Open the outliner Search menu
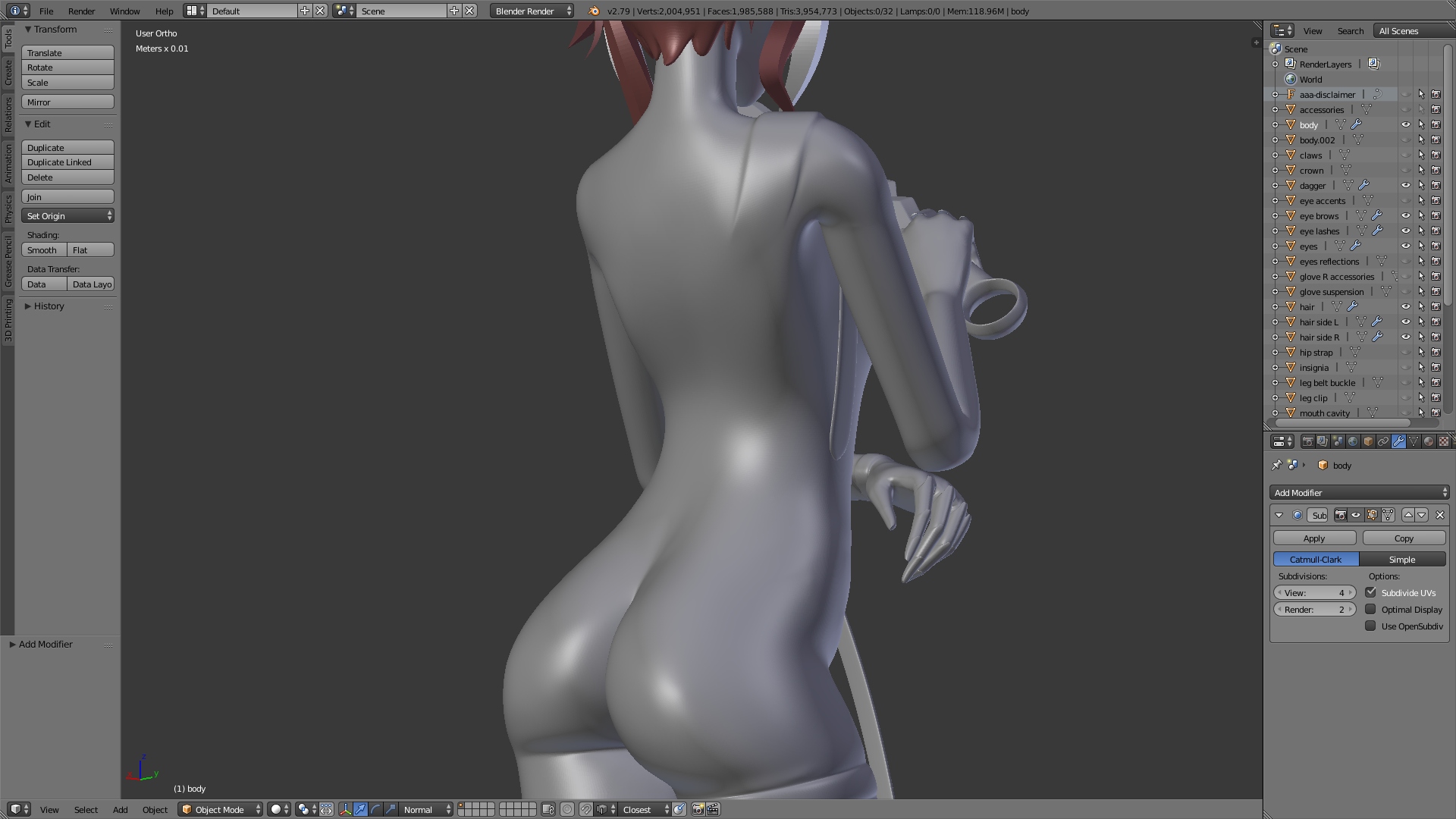The width and height of the screenshot is (1456, 819). [1350, 30]
